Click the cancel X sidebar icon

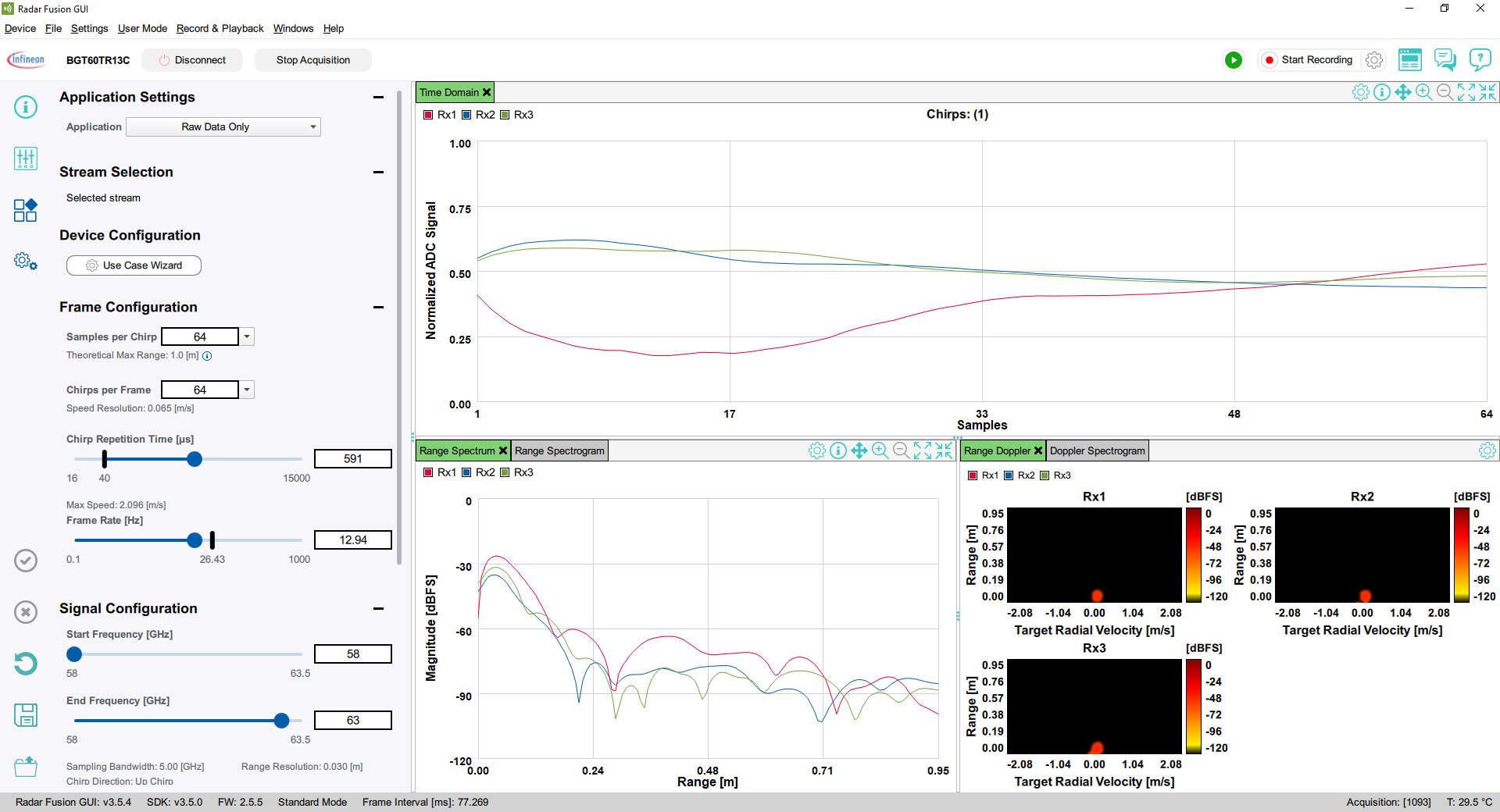26,612
